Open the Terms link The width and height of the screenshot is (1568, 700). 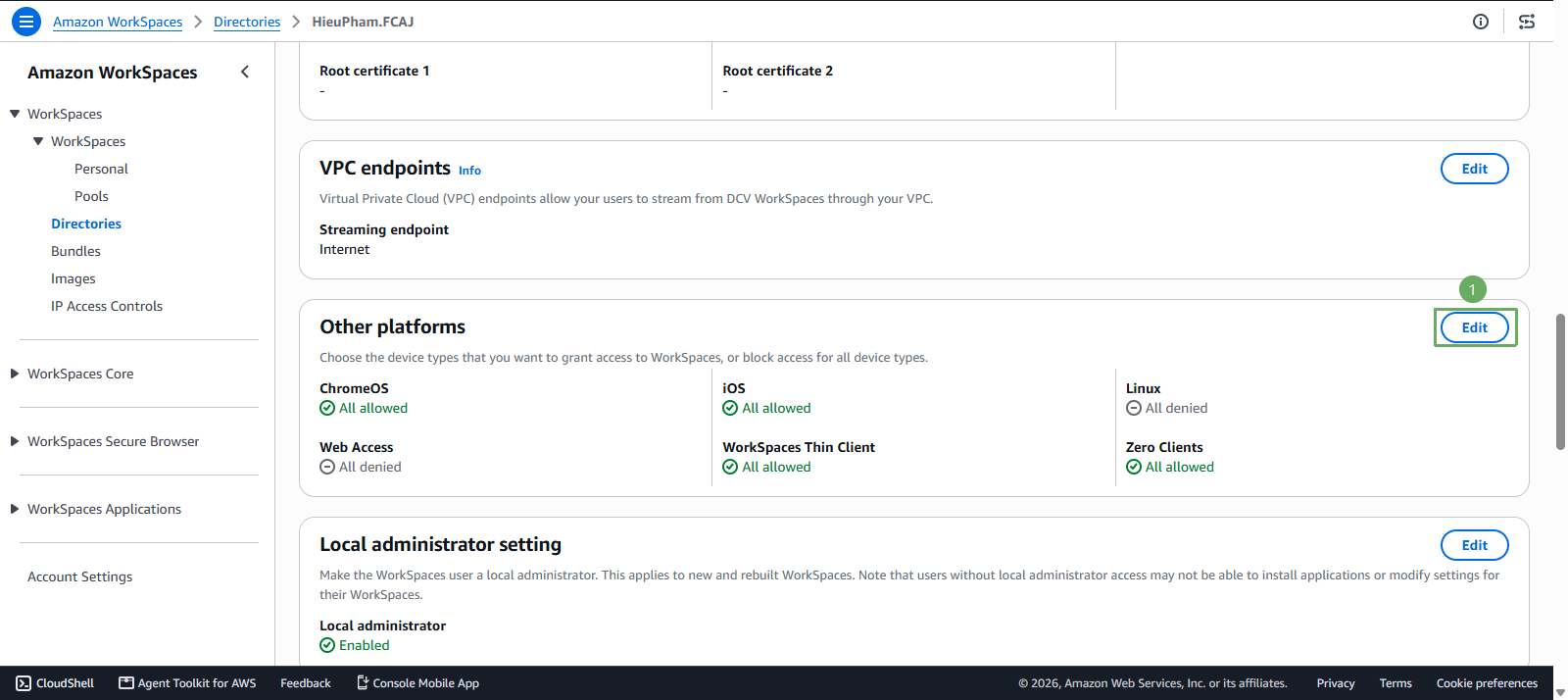pos(1396,683)
